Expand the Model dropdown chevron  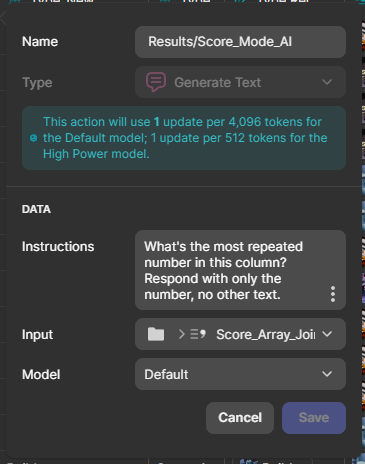(327, 374)
